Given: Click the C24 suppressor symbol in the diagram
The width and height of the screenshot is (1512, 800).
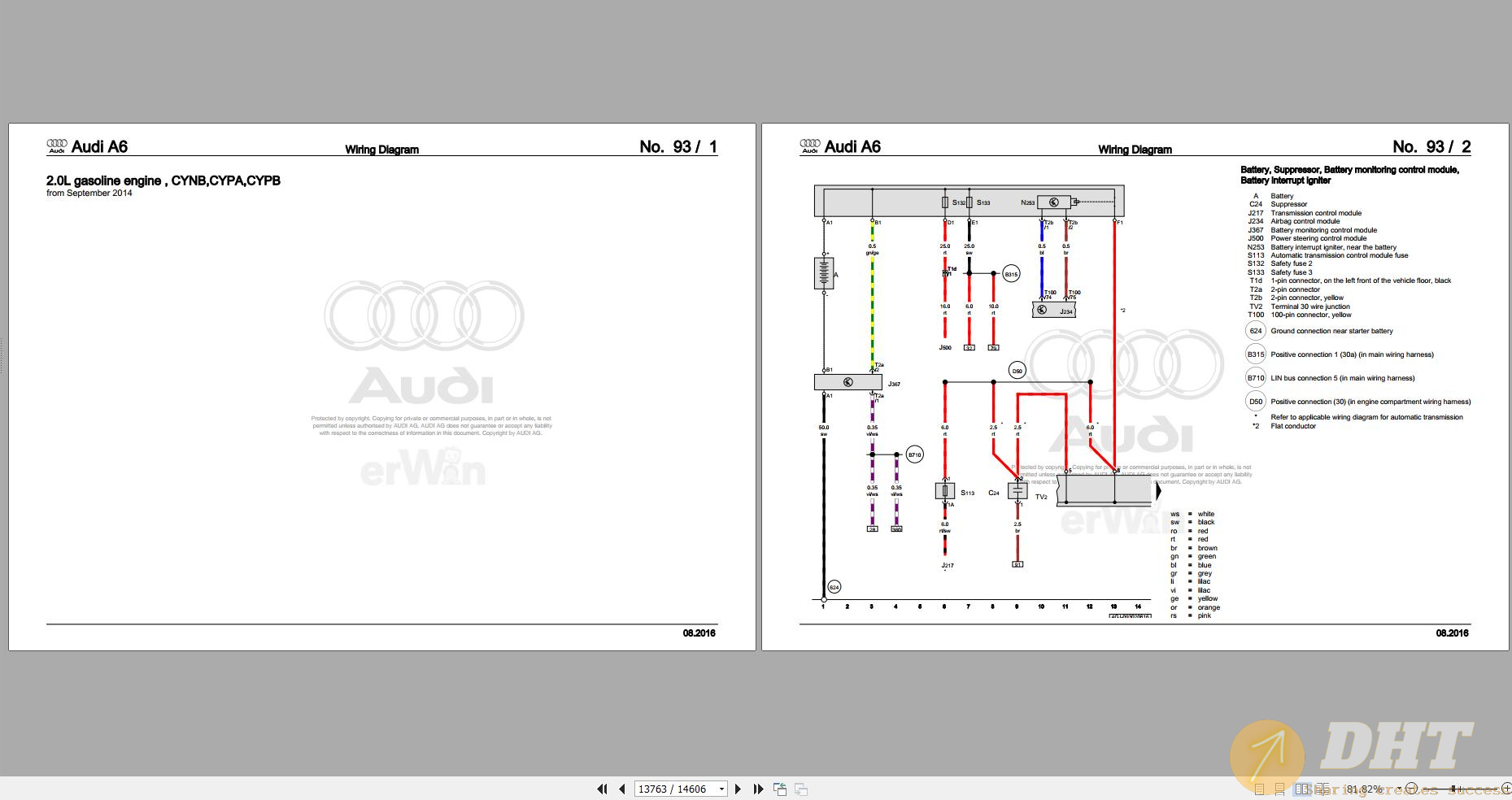Looking at the screenshot, I should [x=1017, y=491].
